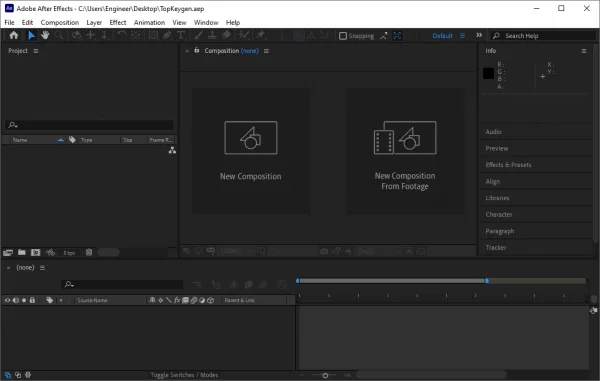Click the work area end handle

coord(487,281)
